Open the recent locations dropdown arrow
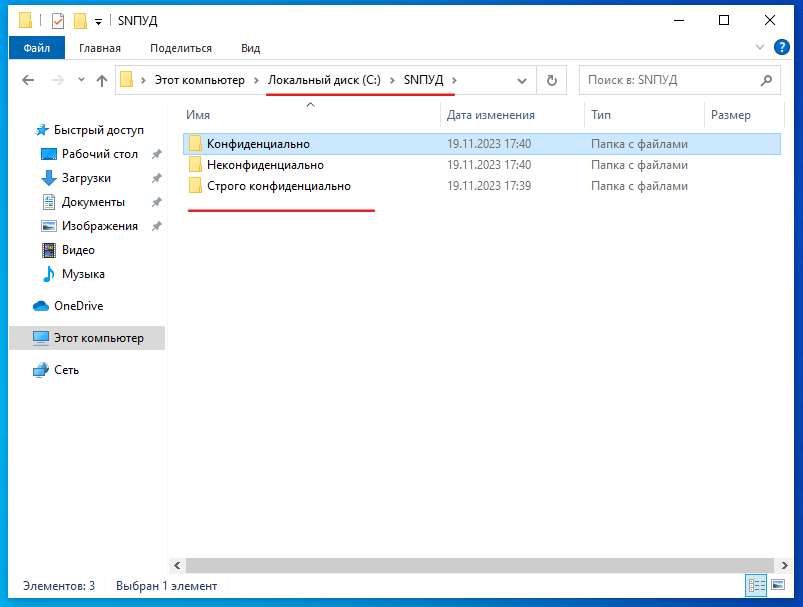The height and width of the screenshot is (607, 803). [x=81, y=80]
